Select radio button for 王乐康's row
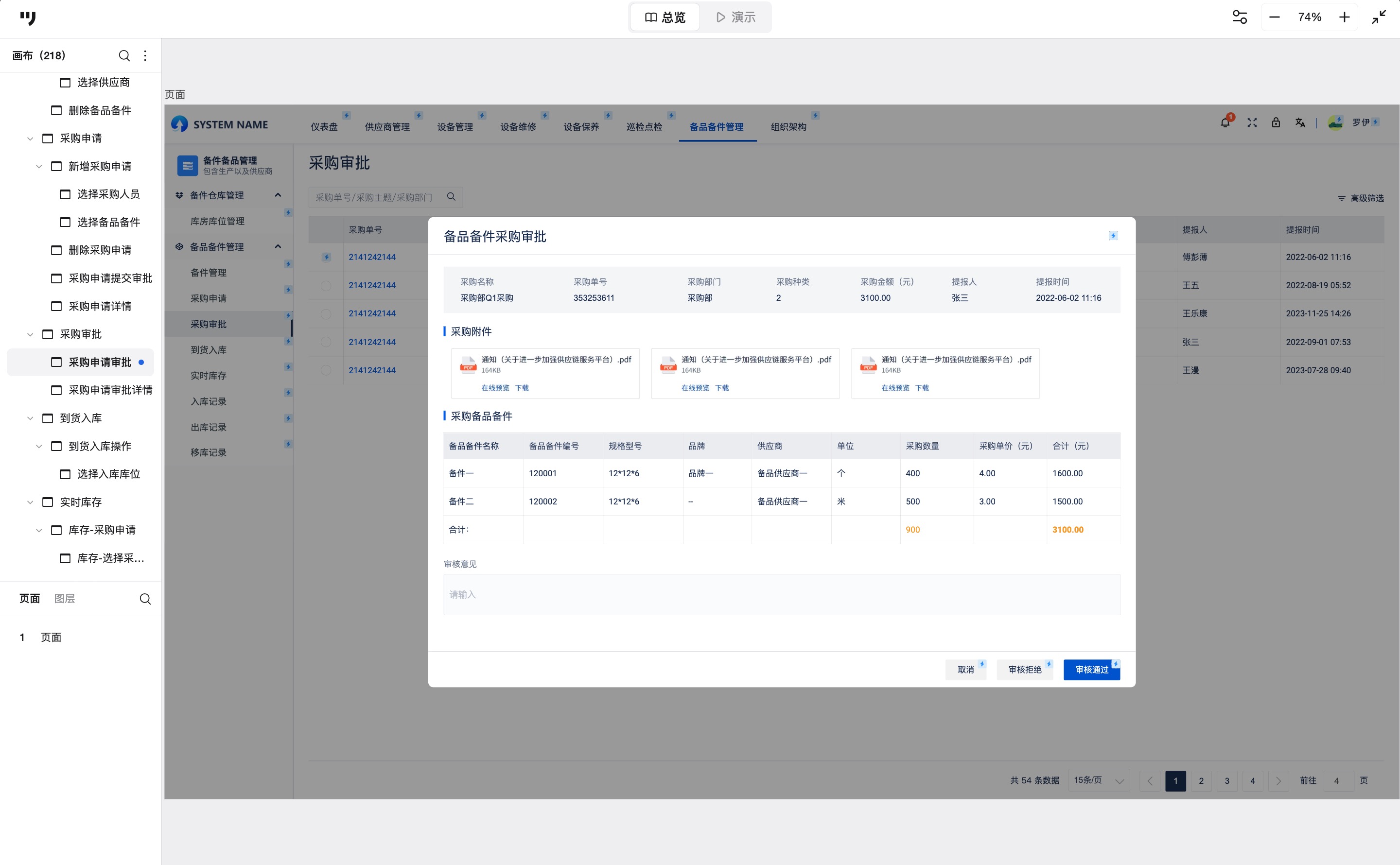 click(326, 313)
